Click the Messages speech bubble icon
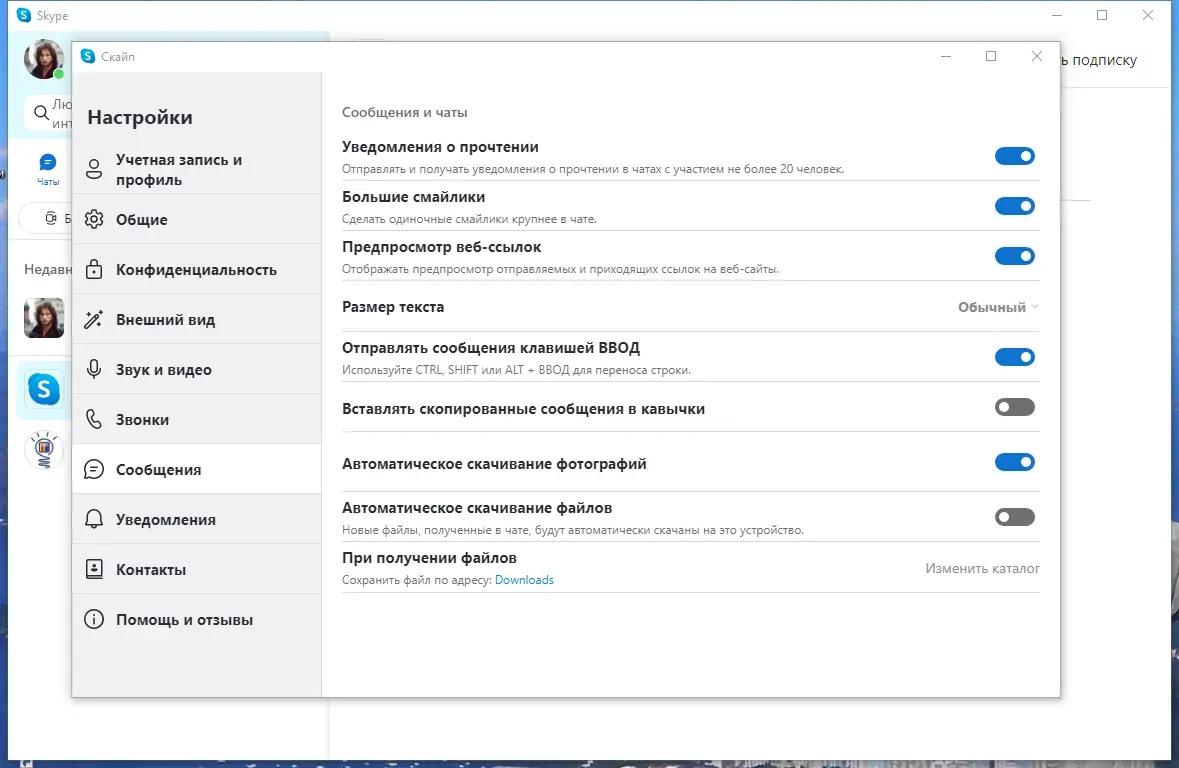The width and height of the screenshot is (1179, 768). coord(94,469)
